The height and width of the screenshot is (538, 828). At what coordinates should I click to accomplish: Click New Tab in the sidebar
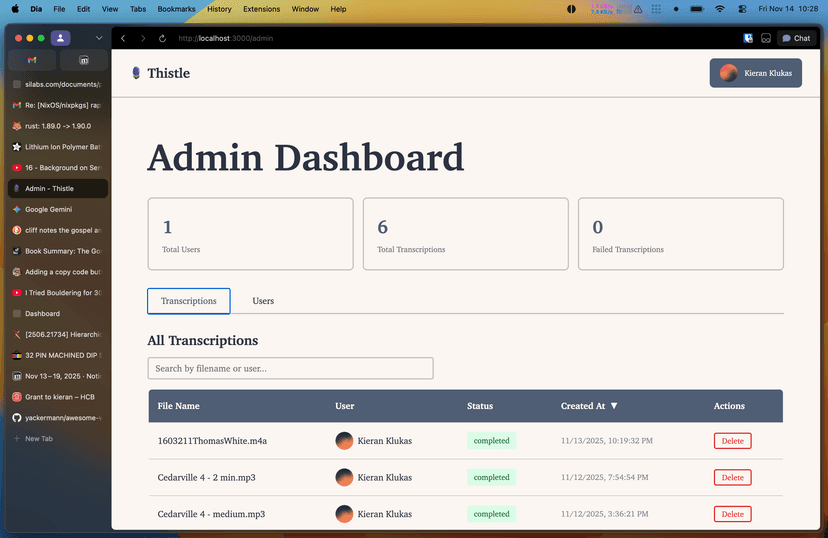[38, 439]
